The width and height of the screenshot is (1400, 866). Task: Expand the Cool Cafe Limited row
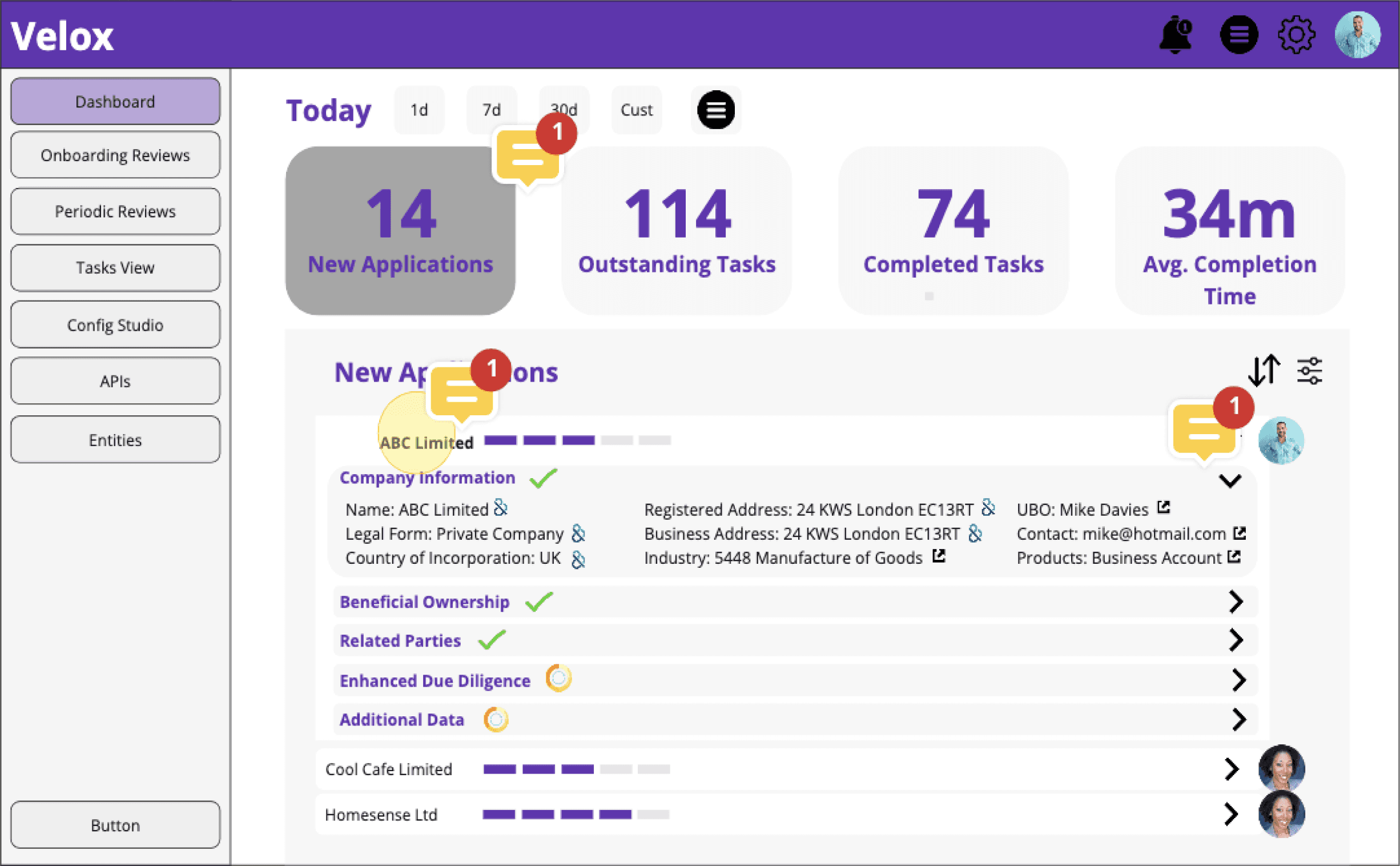(1231, 769)
